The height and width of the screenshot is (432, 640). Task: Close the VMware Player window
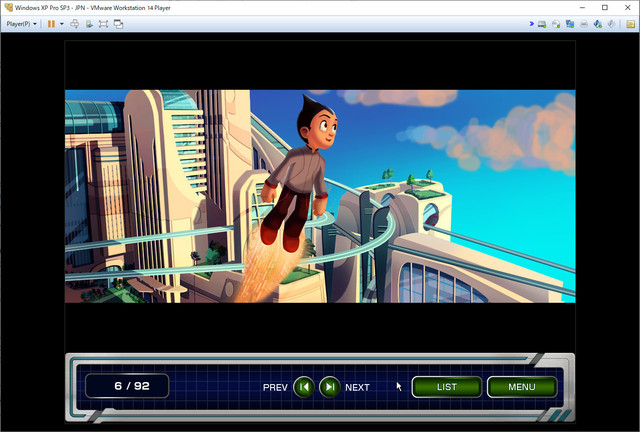click(x=628, y=7)
